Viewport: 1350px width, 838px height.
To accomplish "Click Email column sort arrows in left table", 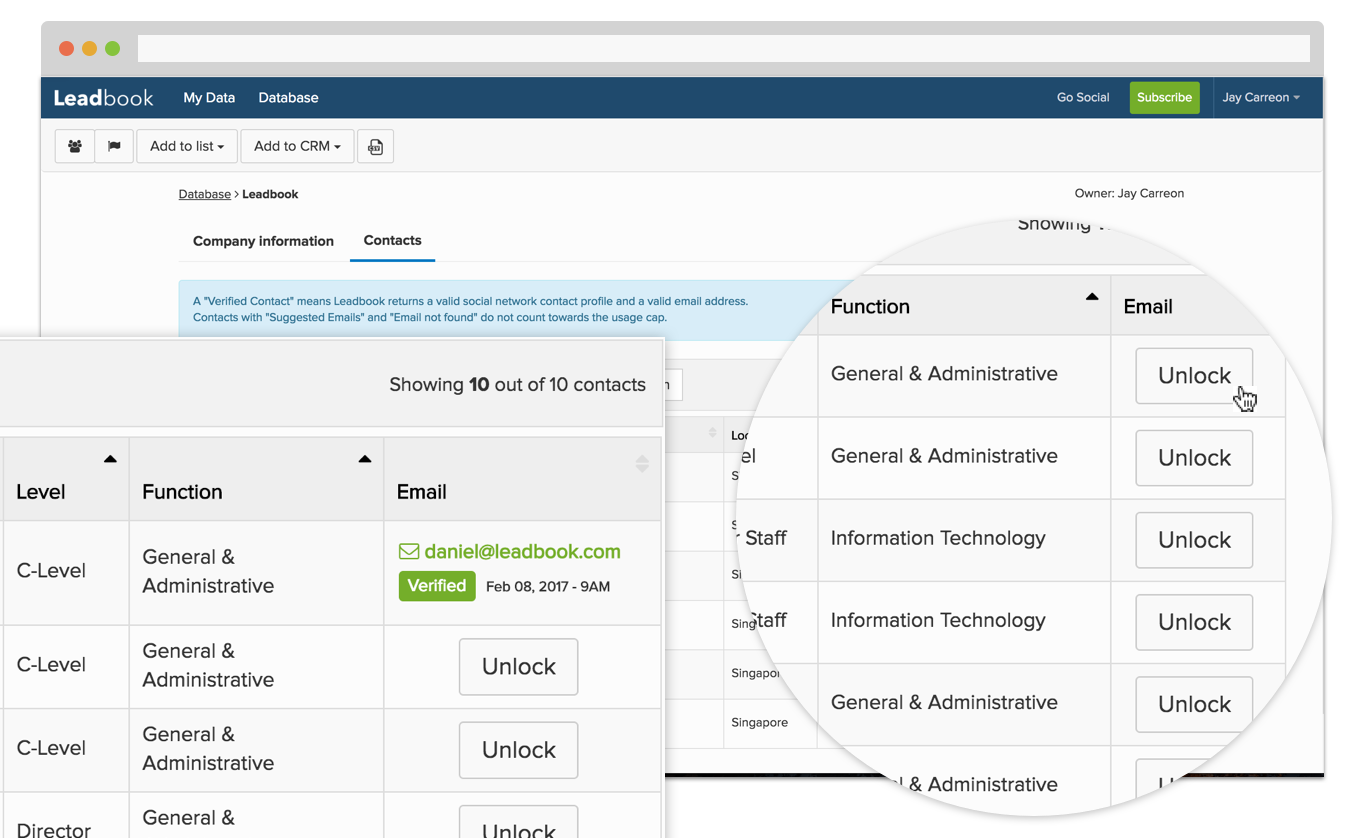I will click(642, 463).
